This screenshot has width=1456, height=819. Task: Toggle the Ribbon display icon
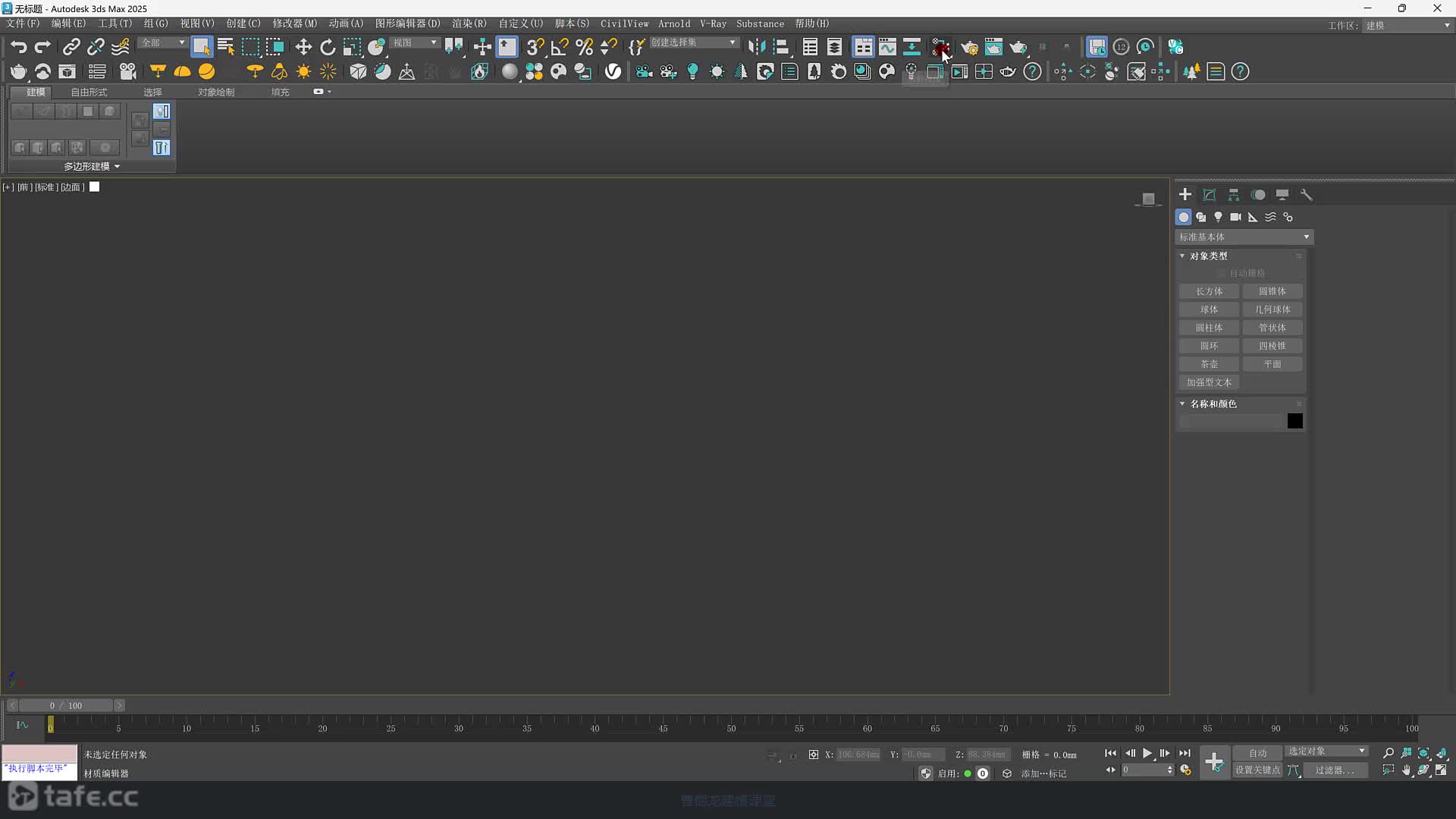[863, 47]
